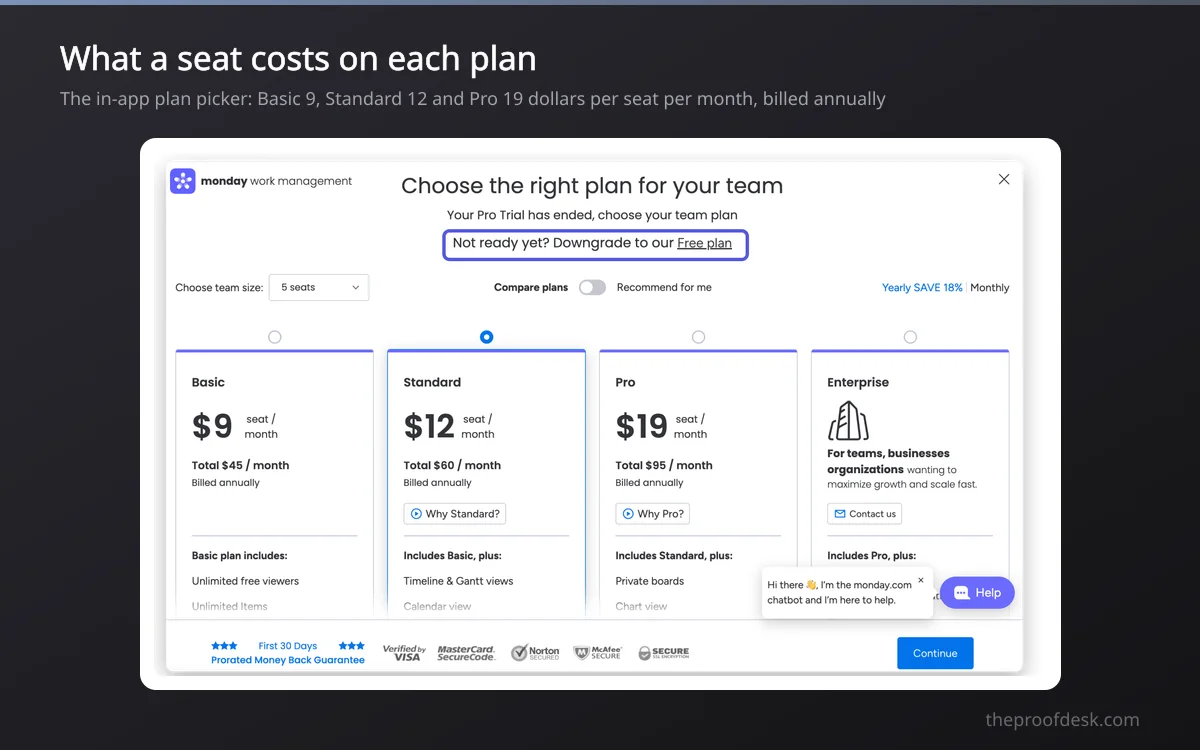Select the Enterprise plan radio button

tap(910, 337)
